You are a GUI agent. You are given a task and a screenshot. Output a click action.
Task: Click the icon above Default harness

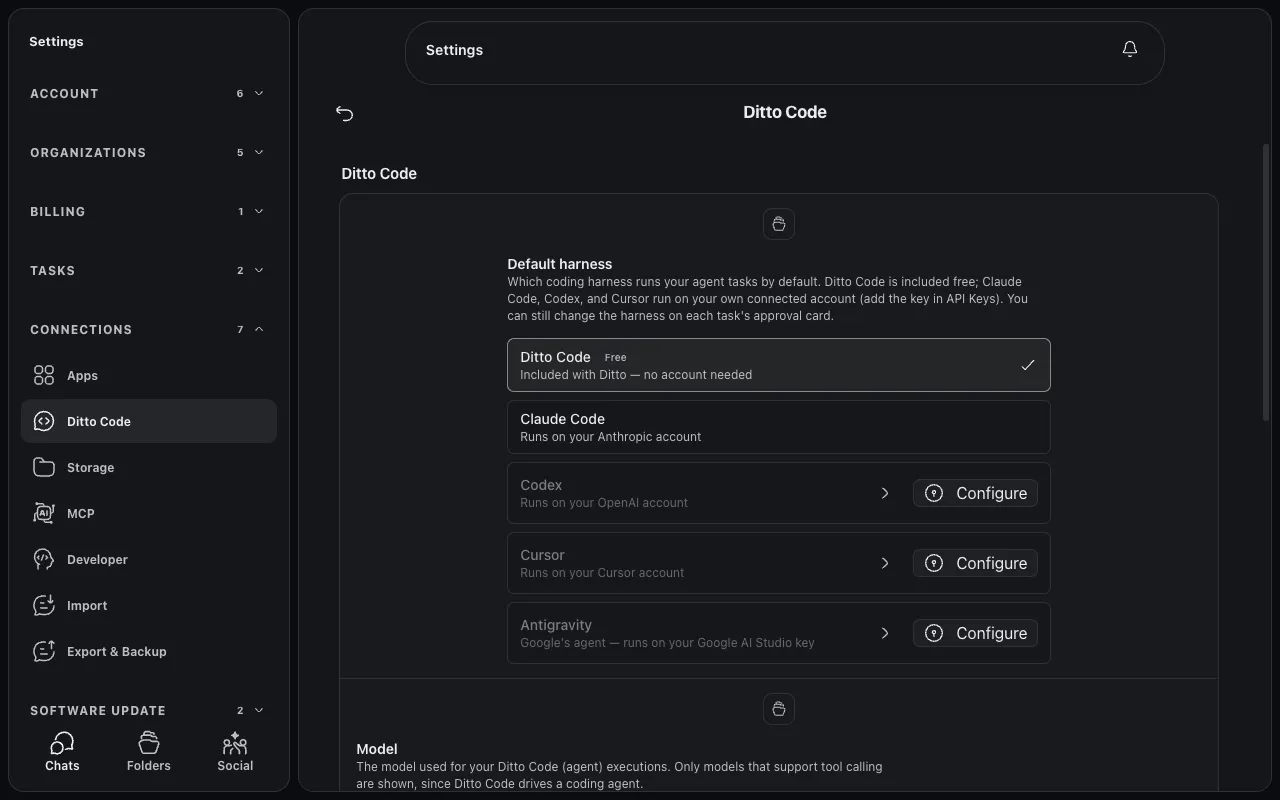point(779,224)
